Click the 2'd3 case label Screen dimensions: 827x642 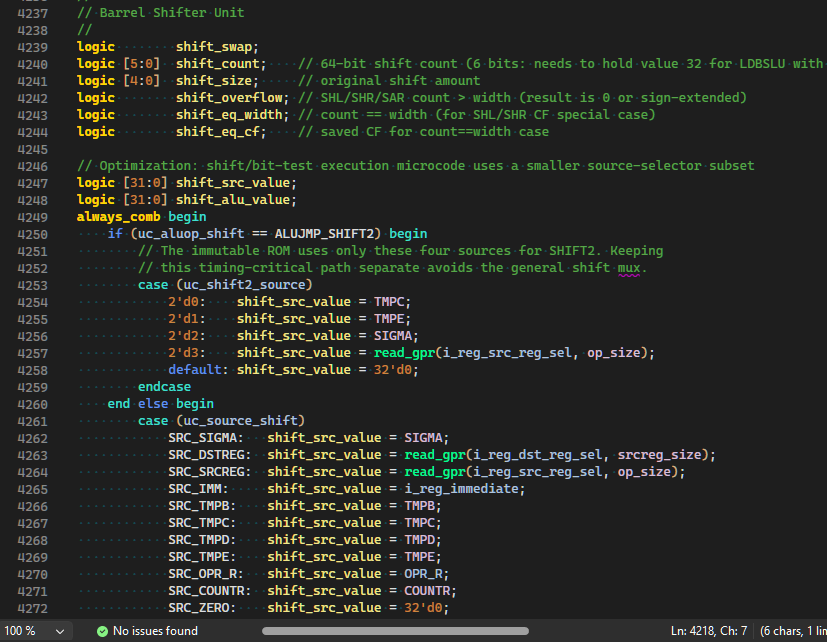pyautogui.click(x=183, y=353)
